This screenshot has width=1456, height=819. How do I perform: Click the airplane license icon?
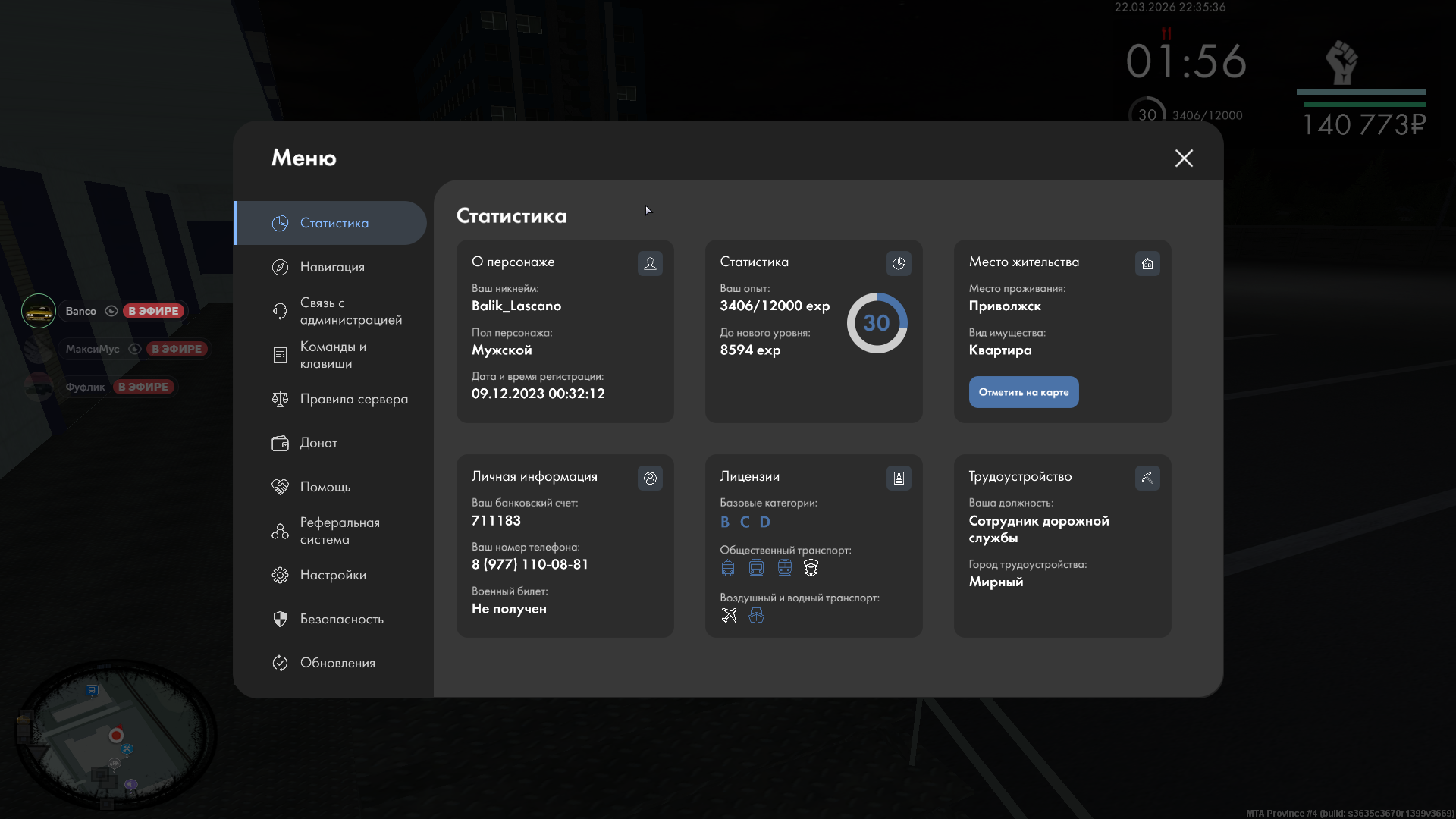pyautogui.click(x=729, y=616)
